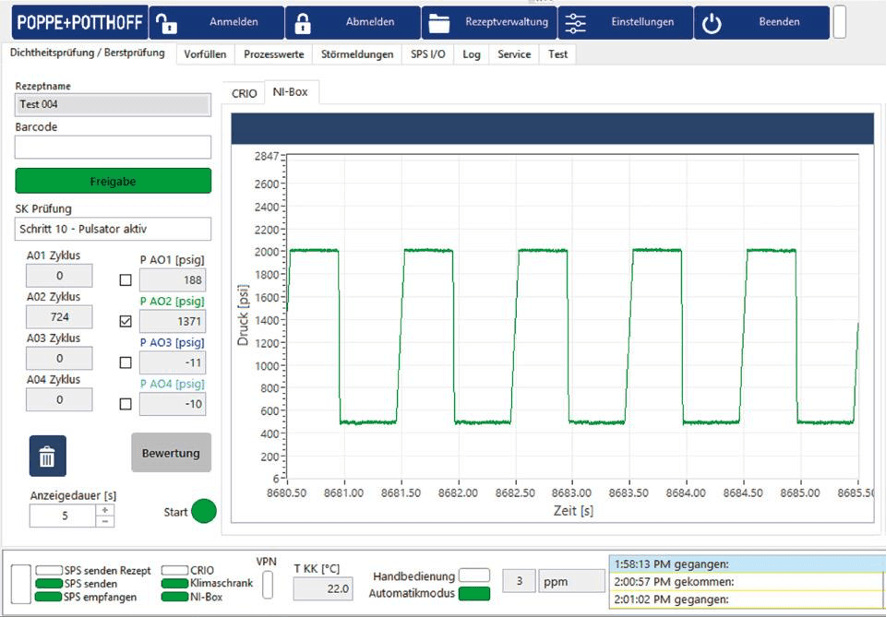Click the closed padlock Abmelden icon
887x618 pixels.
tap(302, 23)
